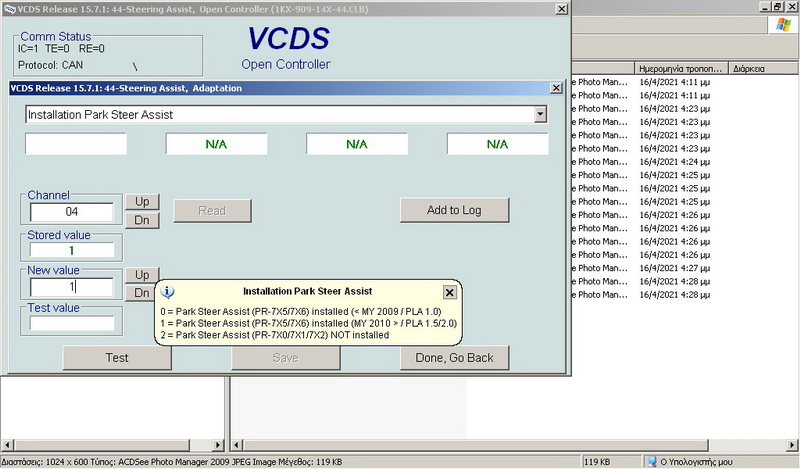Click the ACDSee window restore button
The image size is (800, 469).
coord(778,7)
